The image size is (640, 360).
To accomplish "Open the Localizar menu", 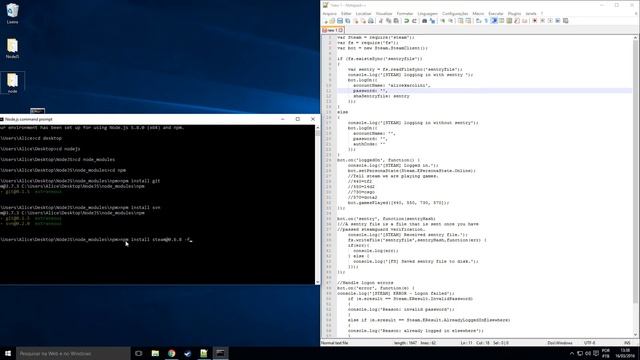I will coord(363,13).
